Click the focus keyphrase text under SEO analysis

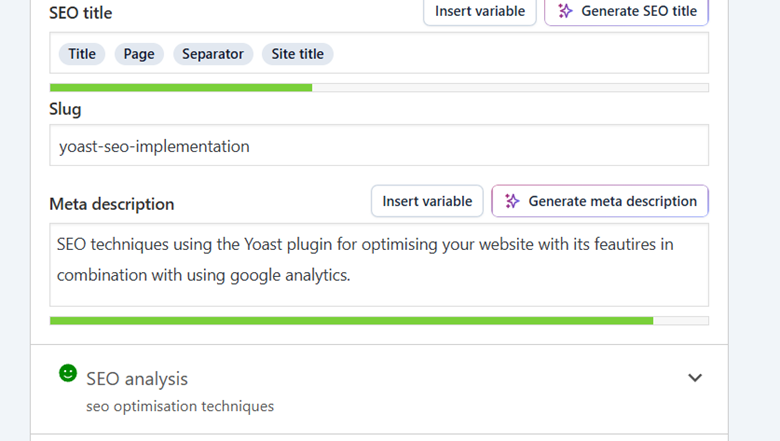click(x=180, y=406)
